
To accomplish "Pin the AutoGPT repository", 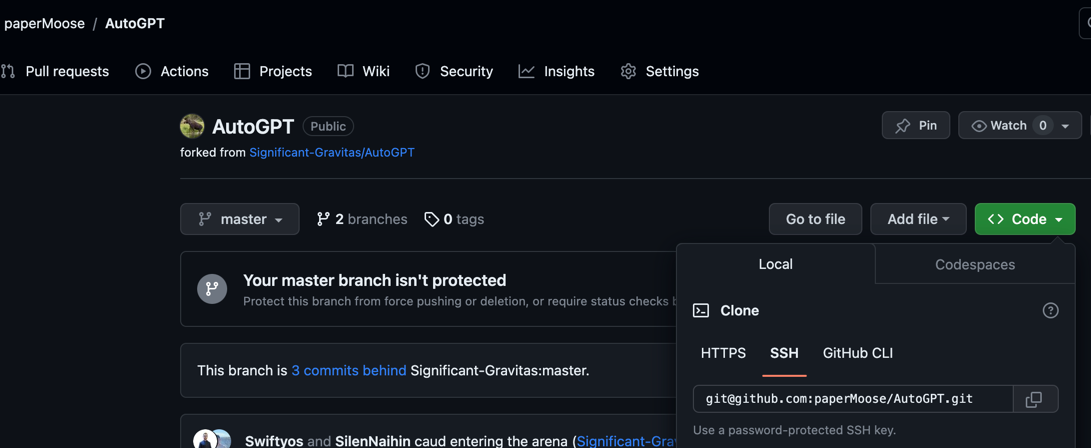I will point(915,125).
